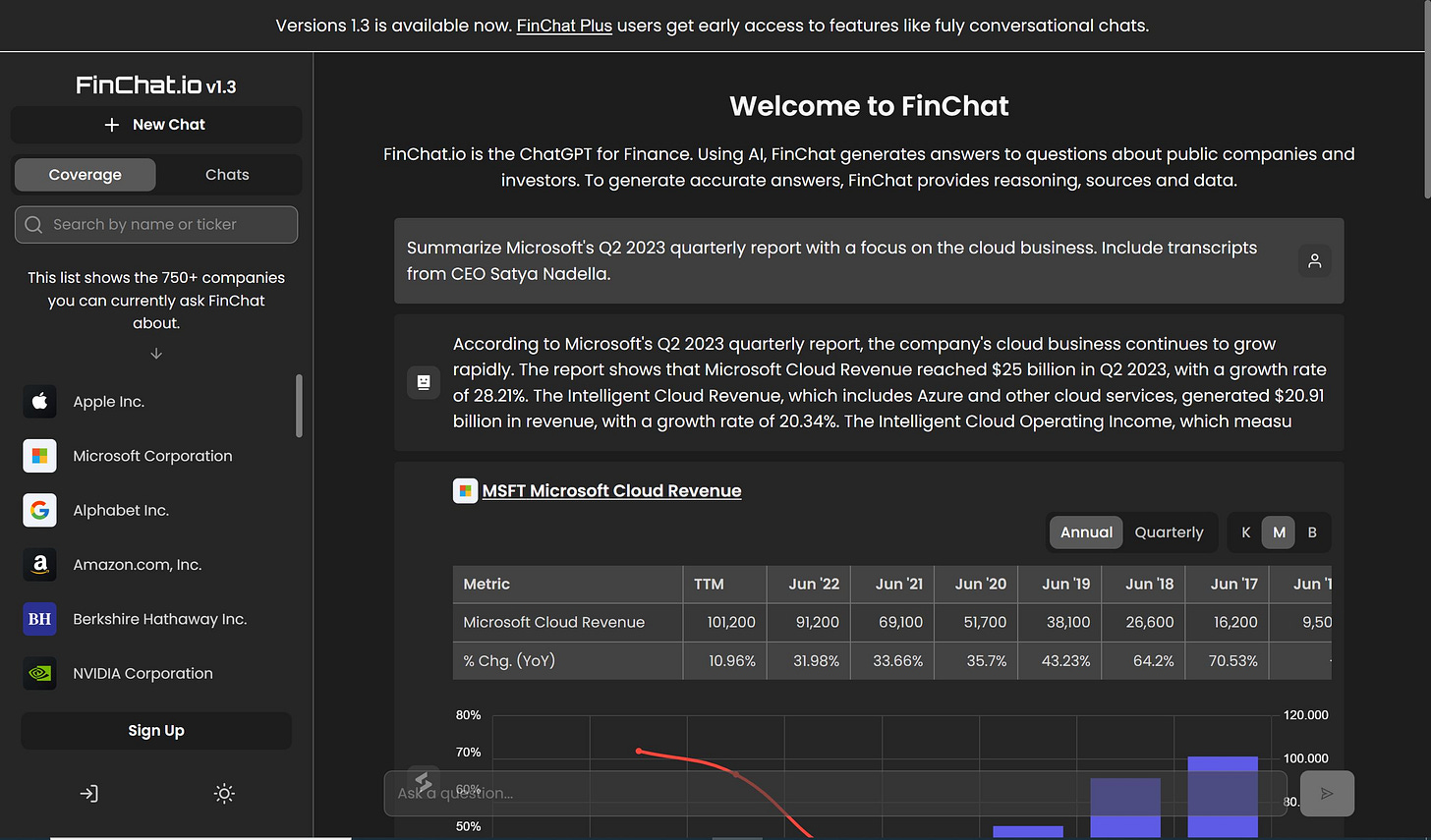Focus the Ask a question input
The height and width of the screenshot is (840, 1431).
coord(835,793)
